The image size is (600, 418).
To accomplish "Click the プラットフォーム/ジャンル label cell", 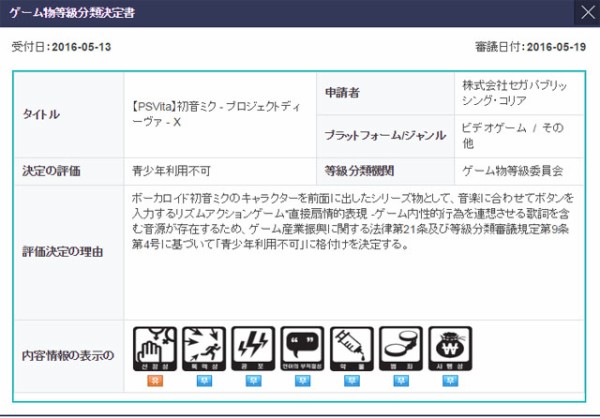I will pos(385,136).
